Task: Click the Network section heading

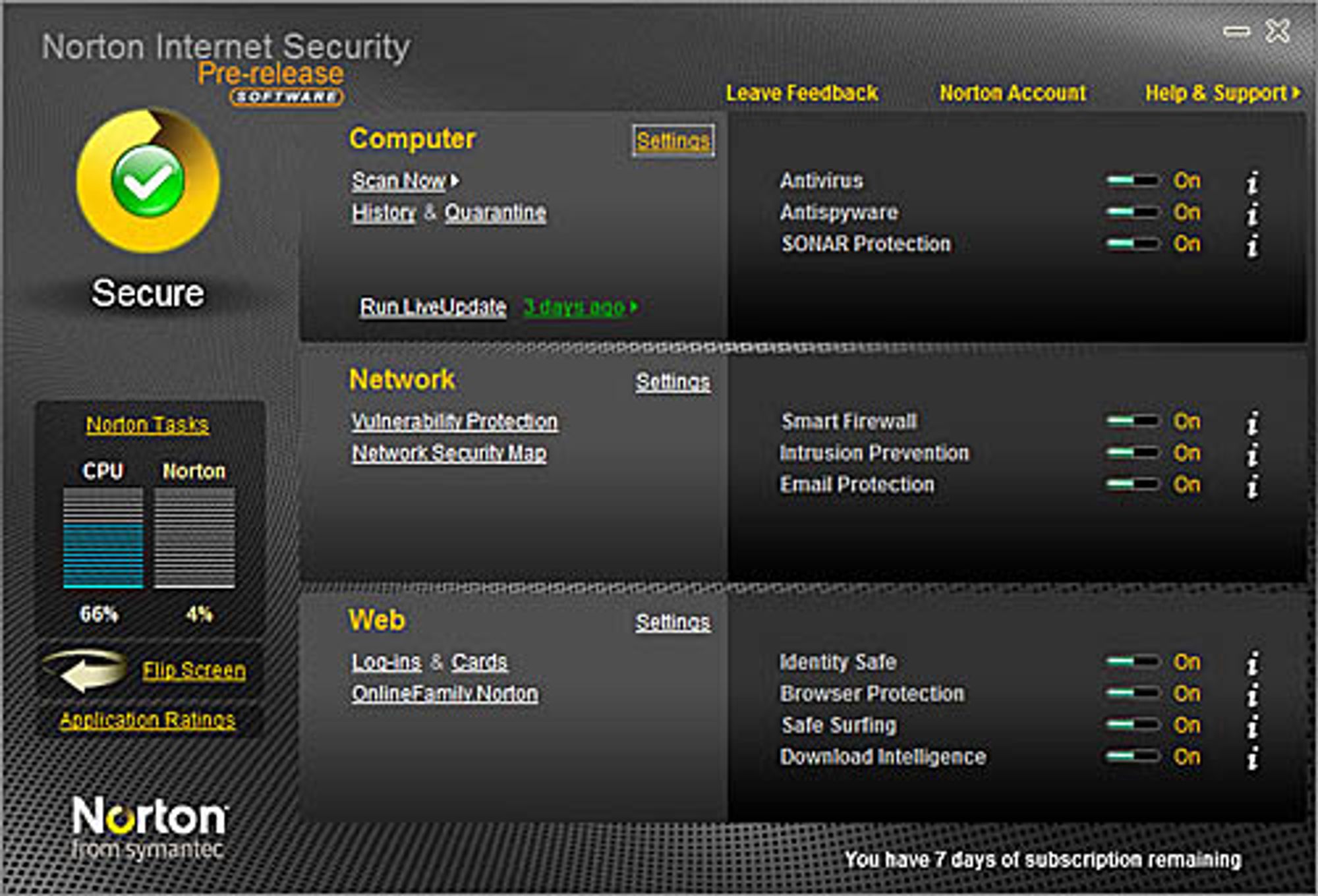Action: coord(402,379)
